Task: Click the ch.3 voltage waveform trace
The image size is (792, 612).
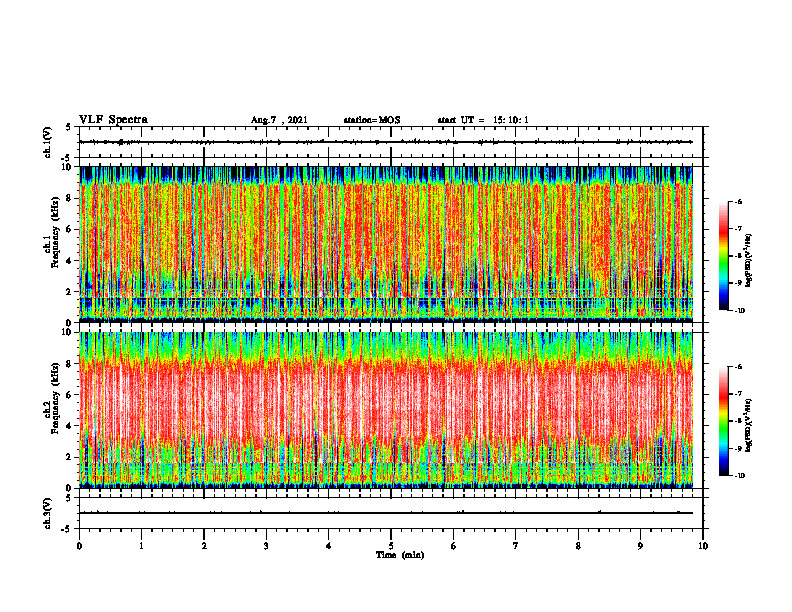Action: pos(386,513)
